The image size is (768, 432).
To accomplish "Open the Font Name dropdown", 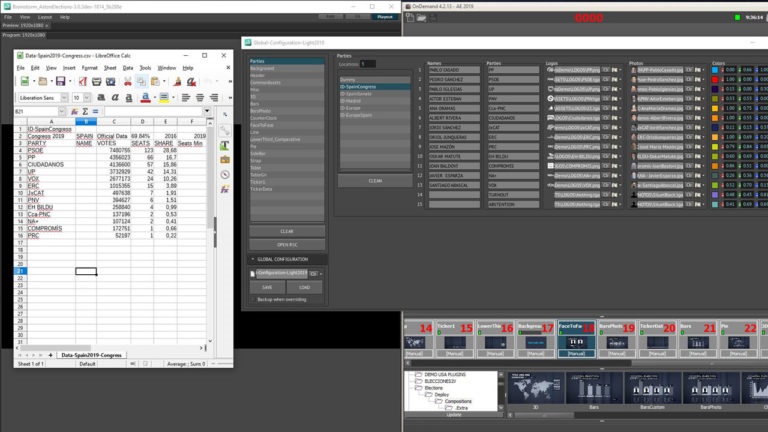I will tap(64, 97).
